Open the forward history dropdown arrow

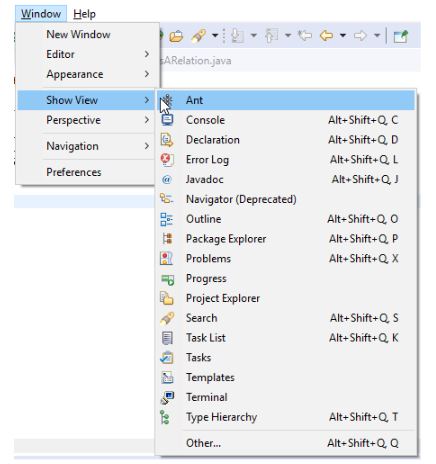tap(377, 35)
